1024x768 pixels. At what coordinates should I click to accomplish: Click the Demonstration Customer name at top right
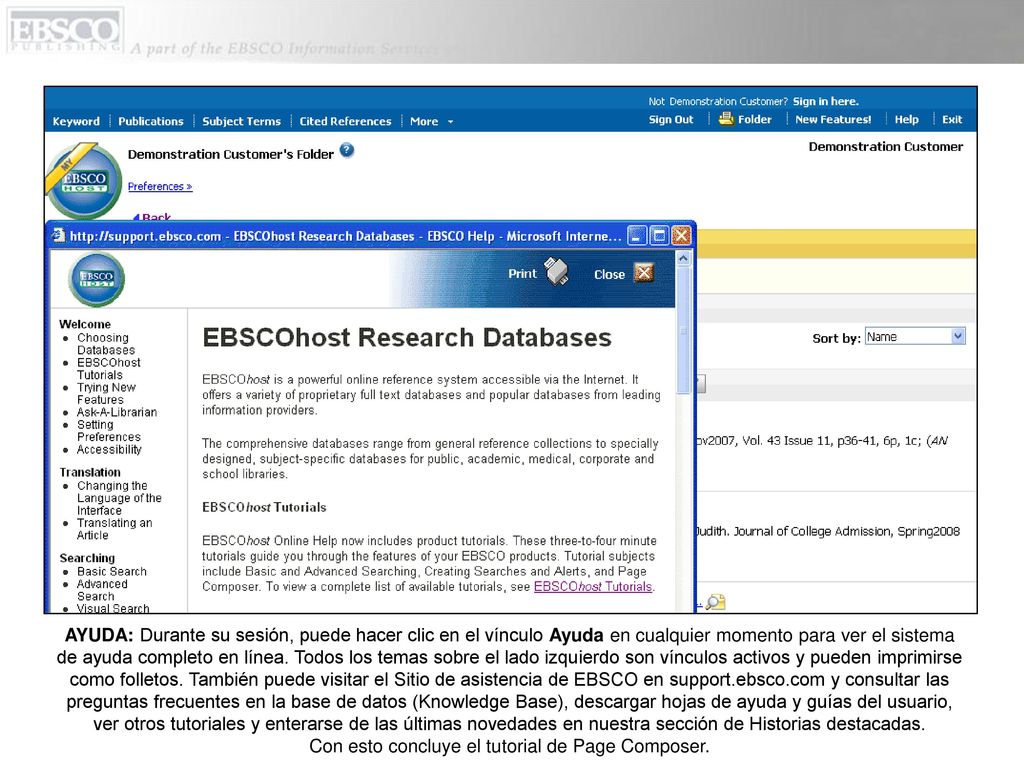pyautogui.click(x=886, y=147)
